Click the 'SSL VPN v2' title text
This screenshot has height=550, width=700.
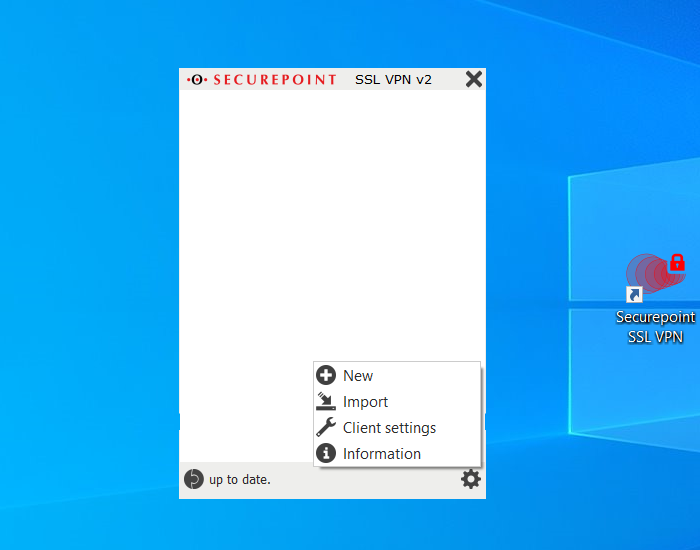393,80
